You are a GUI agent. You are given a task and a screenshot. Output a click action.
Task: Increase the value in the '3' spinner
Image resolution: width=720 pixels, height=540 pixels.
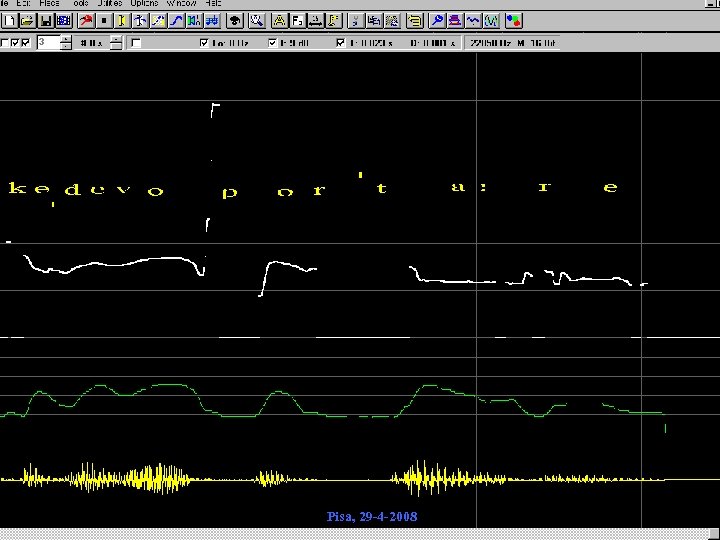(x=66, y=39)
